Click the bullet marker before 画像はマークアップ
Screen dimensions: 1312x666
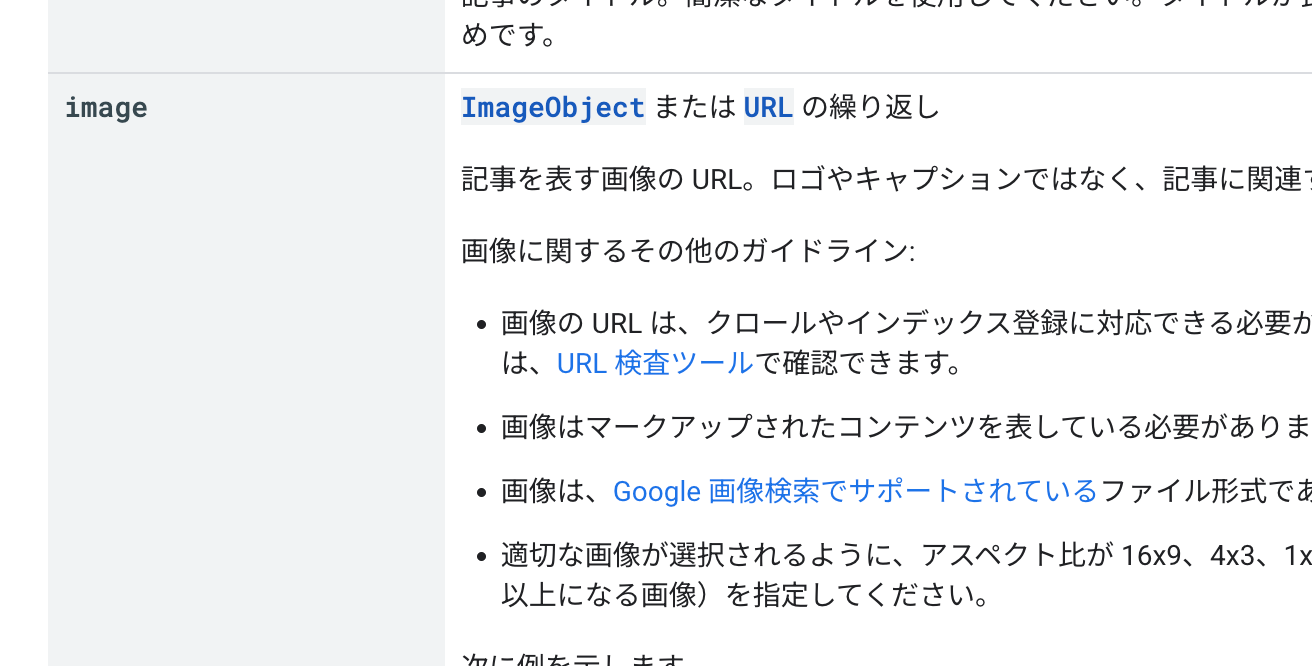(x=482, y=428)
